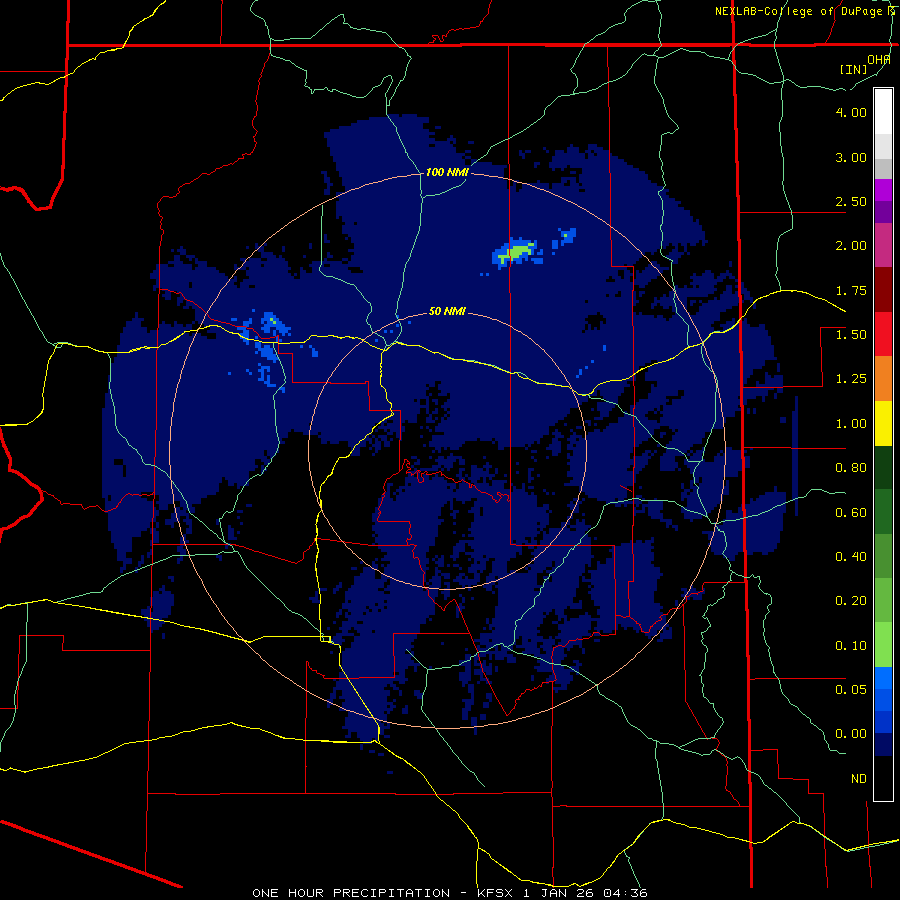
Task: Click the 2.00 legend value
Action: coord(851,246)
